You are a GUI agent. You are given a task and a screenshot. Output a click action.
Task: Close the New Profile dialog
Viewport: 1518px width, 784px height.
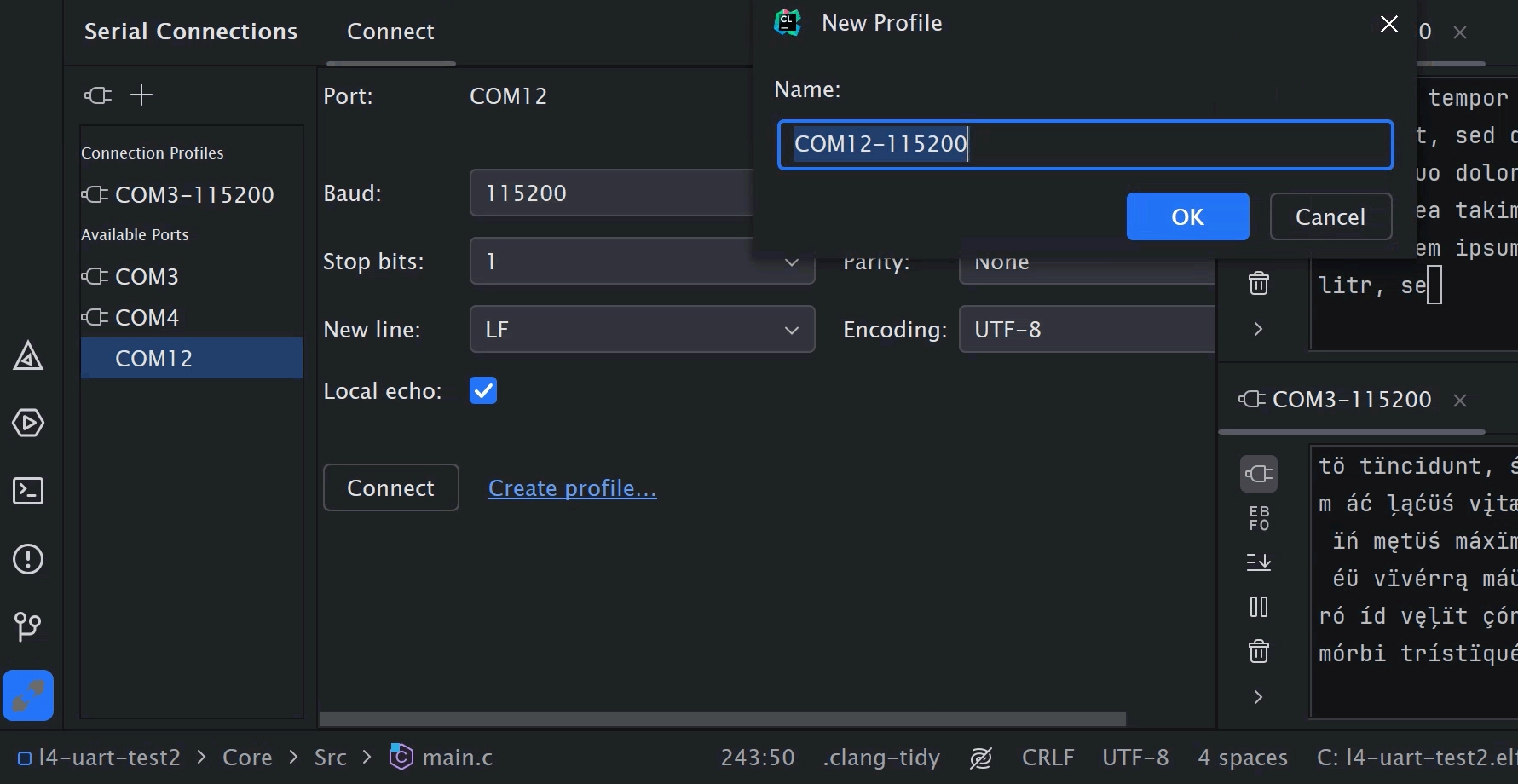pos(1389,24)
